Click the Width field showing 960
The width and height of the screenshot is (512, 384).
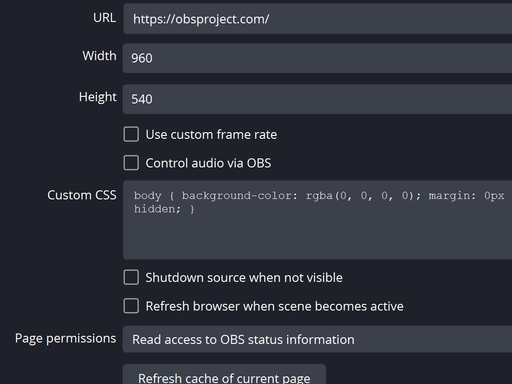tap(318, 58)
